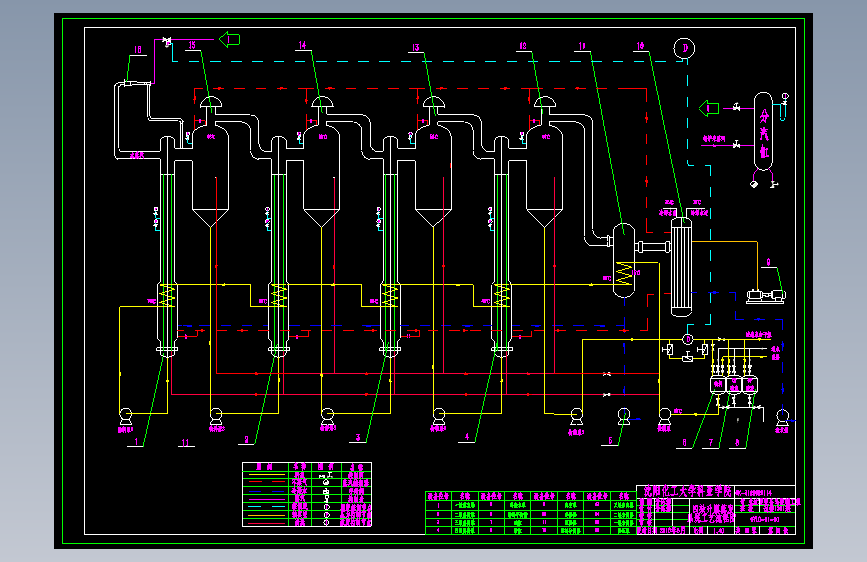This screenshot has width=867, height=562.
Task: Click callout number 13 label
Action: pyautogui.click(x=416, y=48)
